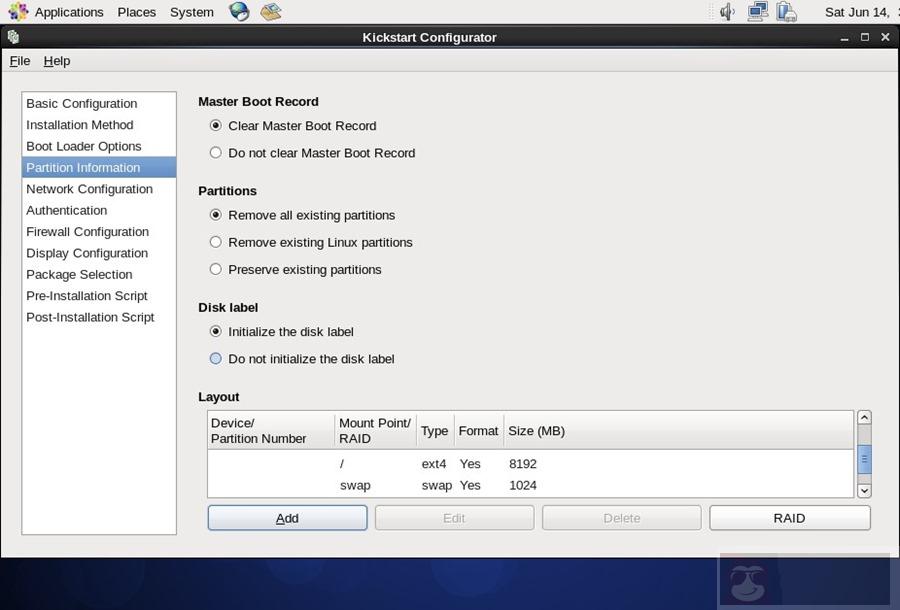Click the Kickstart Configurator titlebar icon

(x=12, y=37)
